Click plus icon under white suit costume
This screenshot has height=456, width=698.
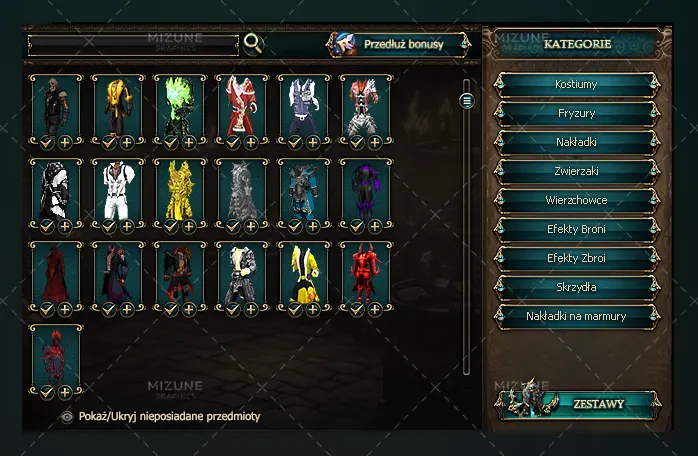point(127,226)
